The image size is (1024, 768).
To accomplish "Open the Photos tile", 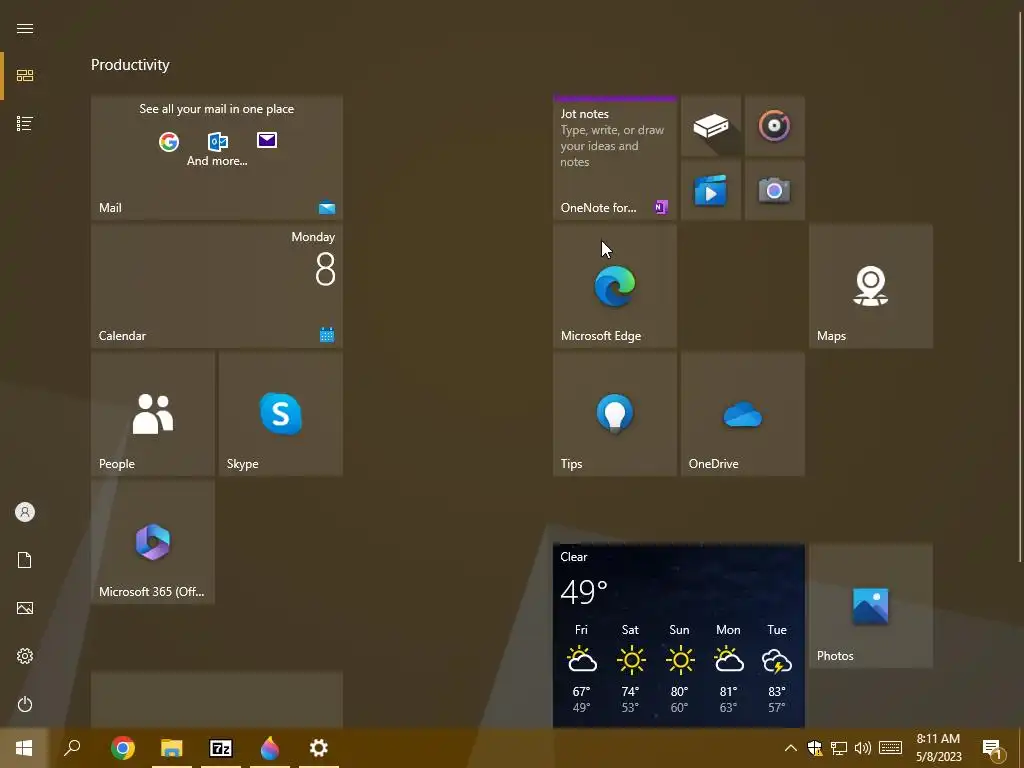I will 871,605.
